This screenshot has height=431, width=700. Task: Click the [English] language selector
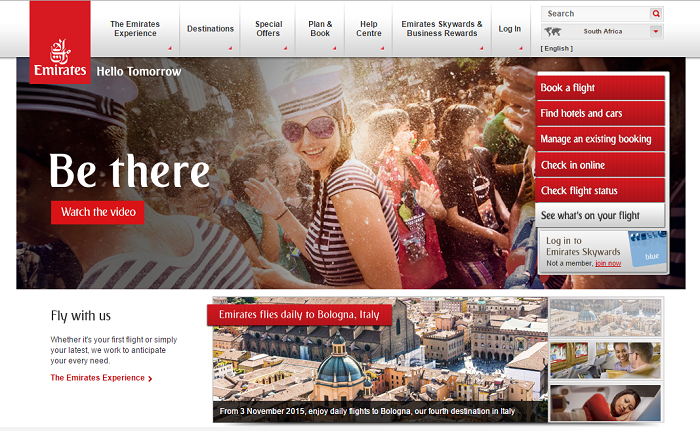557,48
